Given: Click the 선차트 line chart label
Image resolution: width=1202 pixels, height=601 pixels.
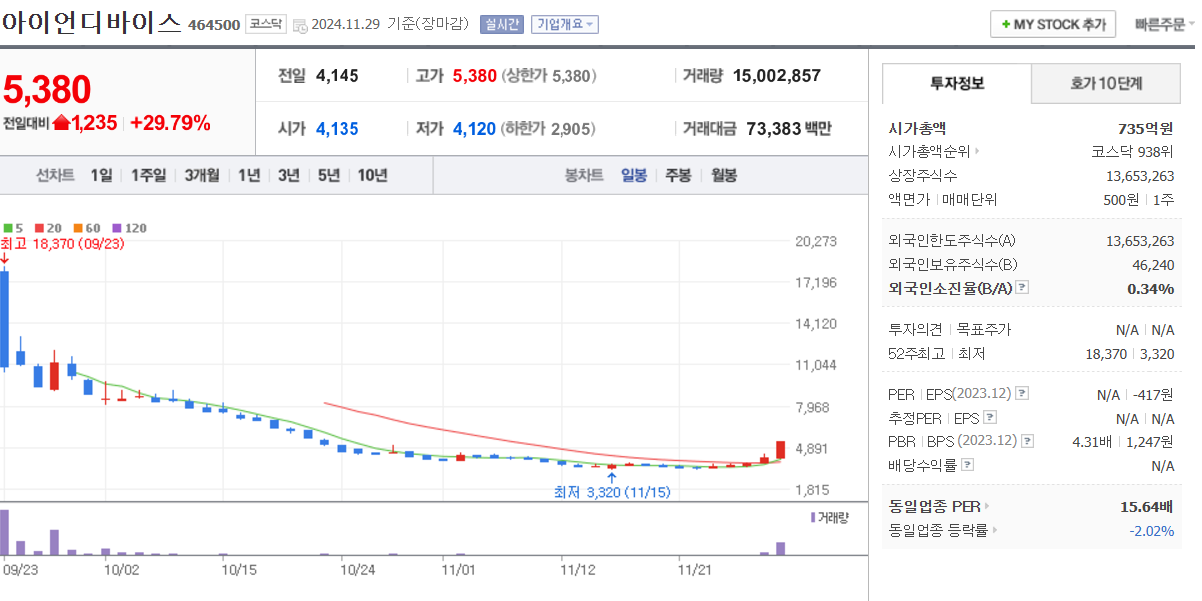Looking at the screenshot, I should tap(55, 175).
